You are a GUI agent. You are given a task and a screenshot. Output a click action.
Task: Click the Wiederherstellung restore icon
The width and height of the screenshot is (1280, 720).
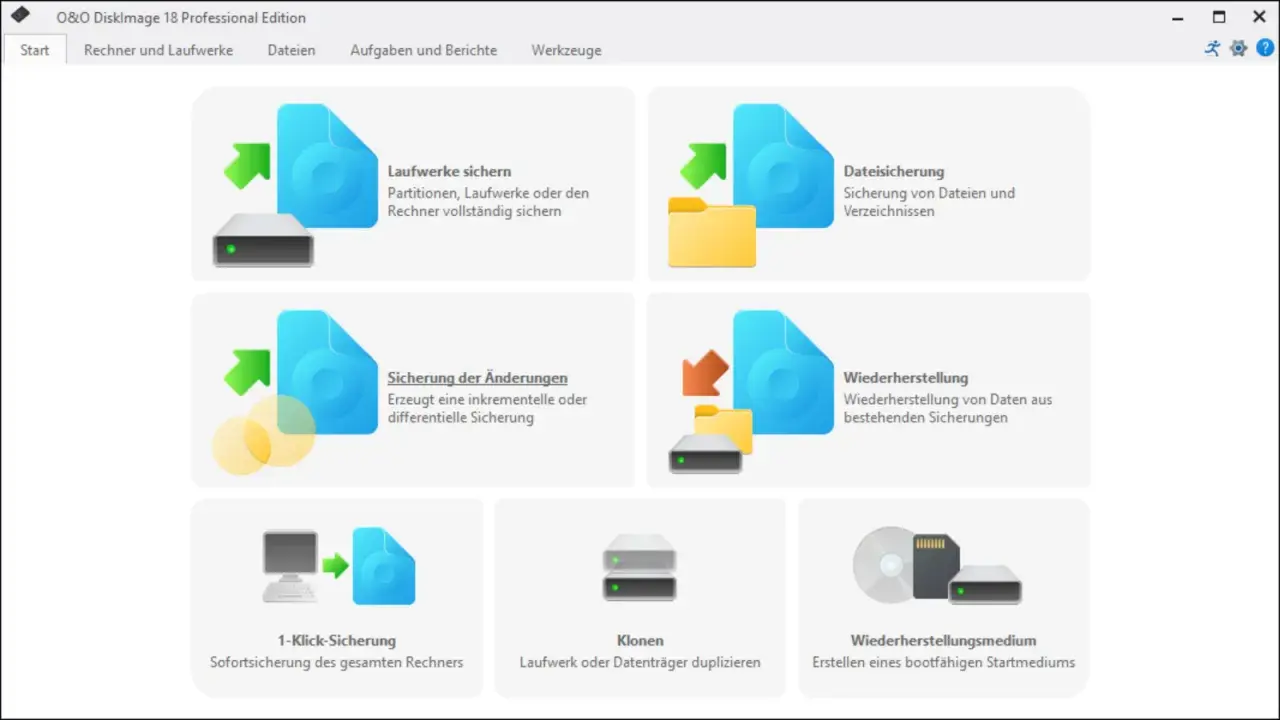pyautogui.click(x=751, y=392)
